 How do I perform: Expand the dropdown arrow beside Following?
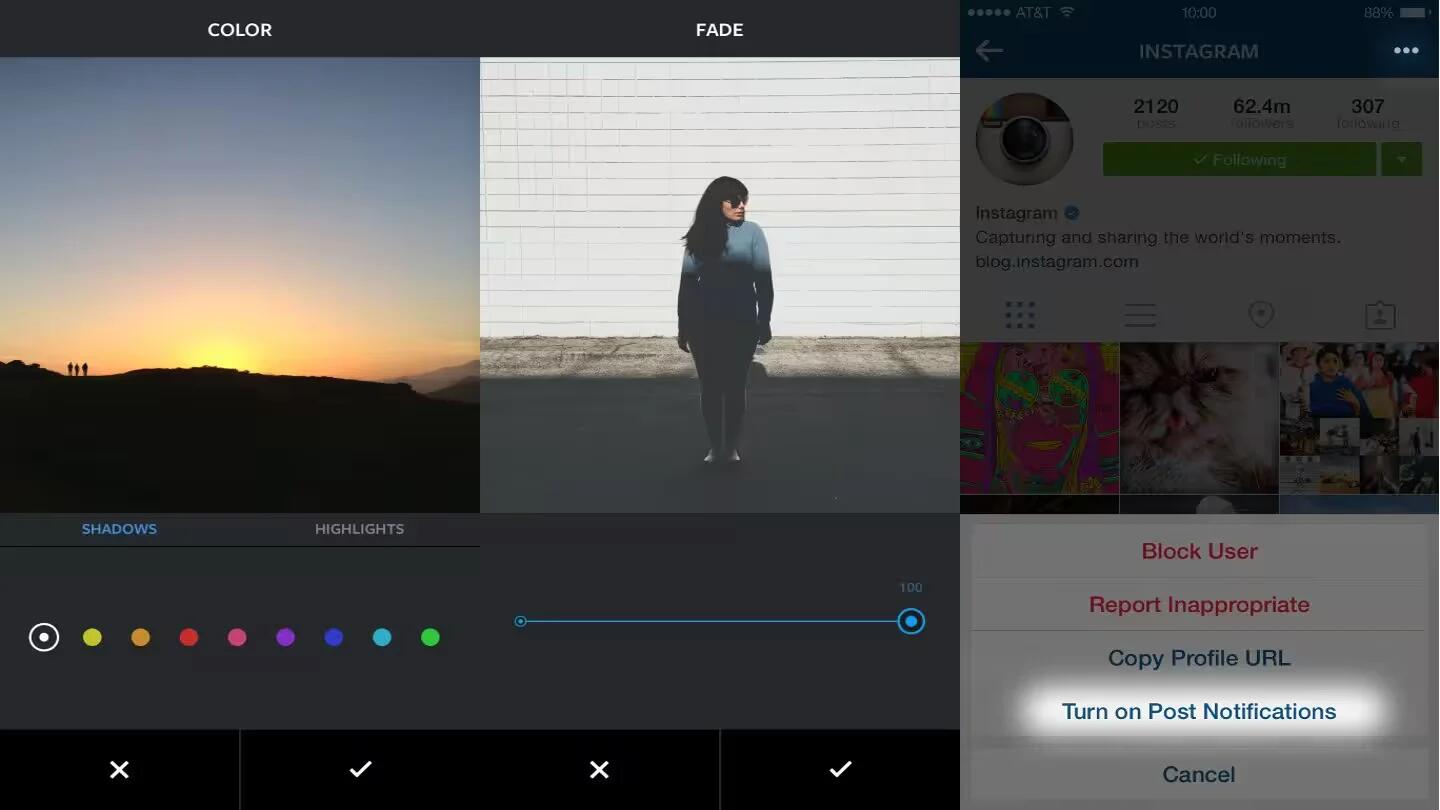coord(1402,160)
